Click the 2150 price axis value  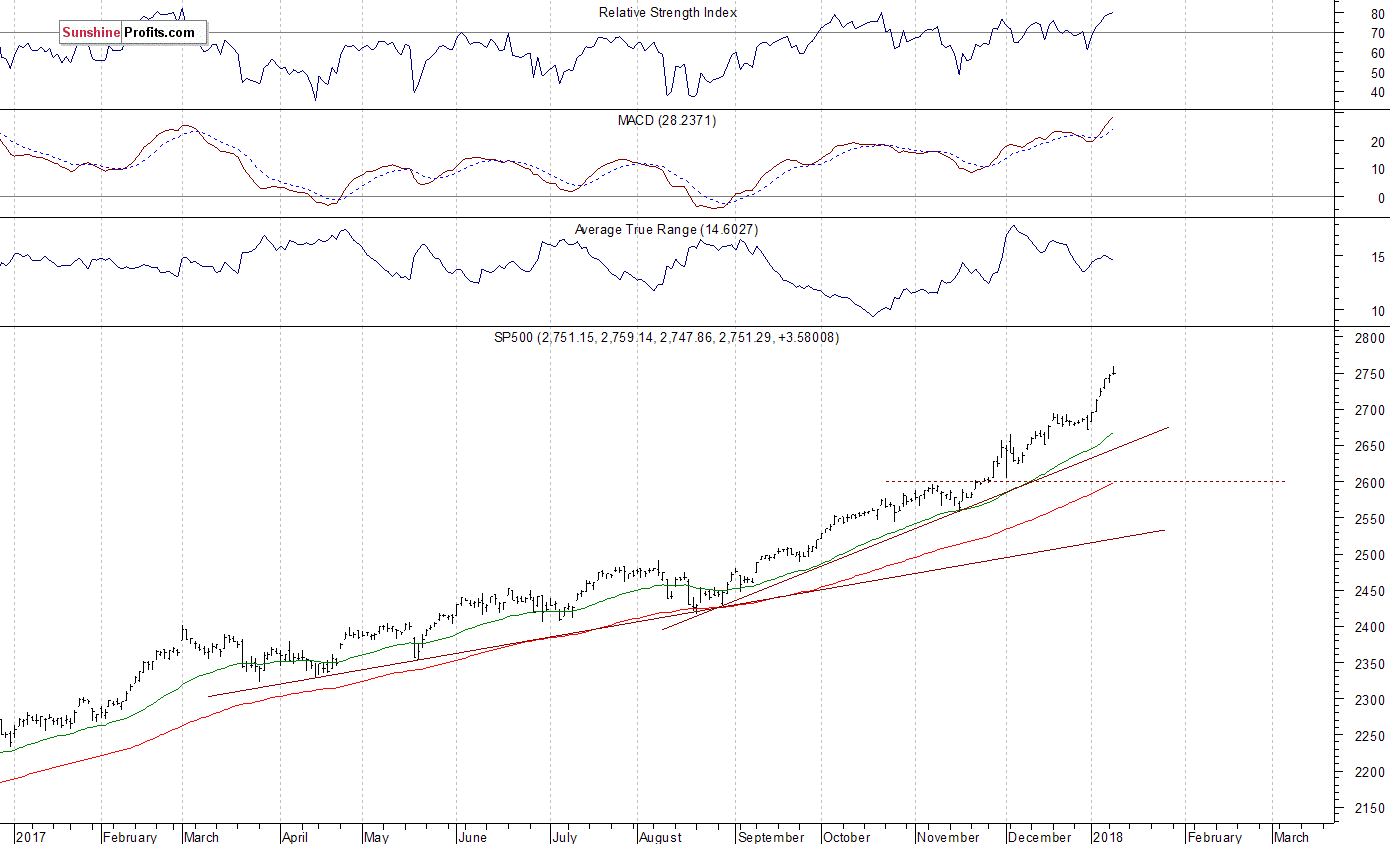[1371, 808]
